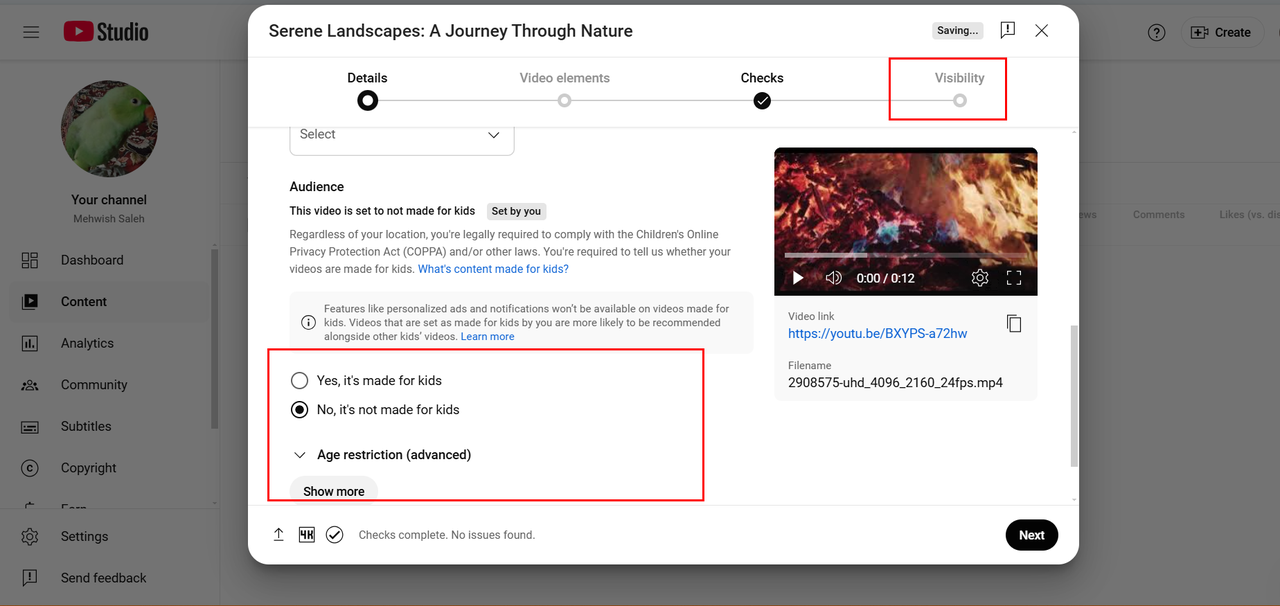The height and width of the screenshot is (606, 1280).
Task: Click the checks complete checkmark icon
Action: [335, 535]
